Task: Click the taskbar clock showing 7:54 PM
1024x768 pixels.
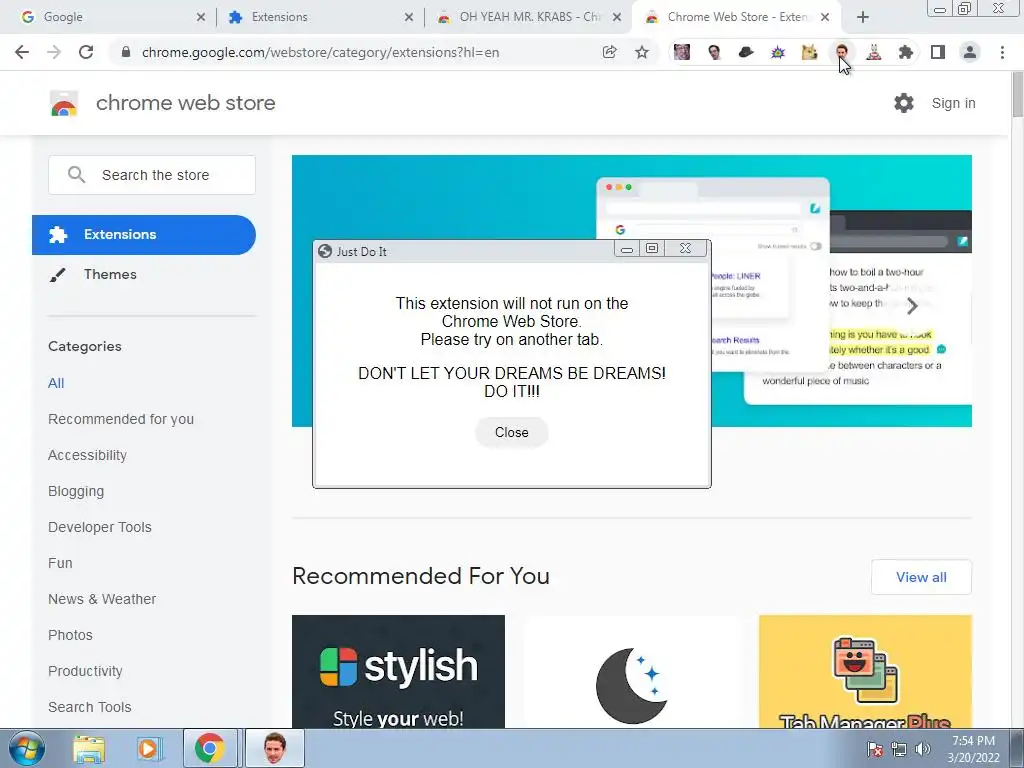Action: click(973, 749)
